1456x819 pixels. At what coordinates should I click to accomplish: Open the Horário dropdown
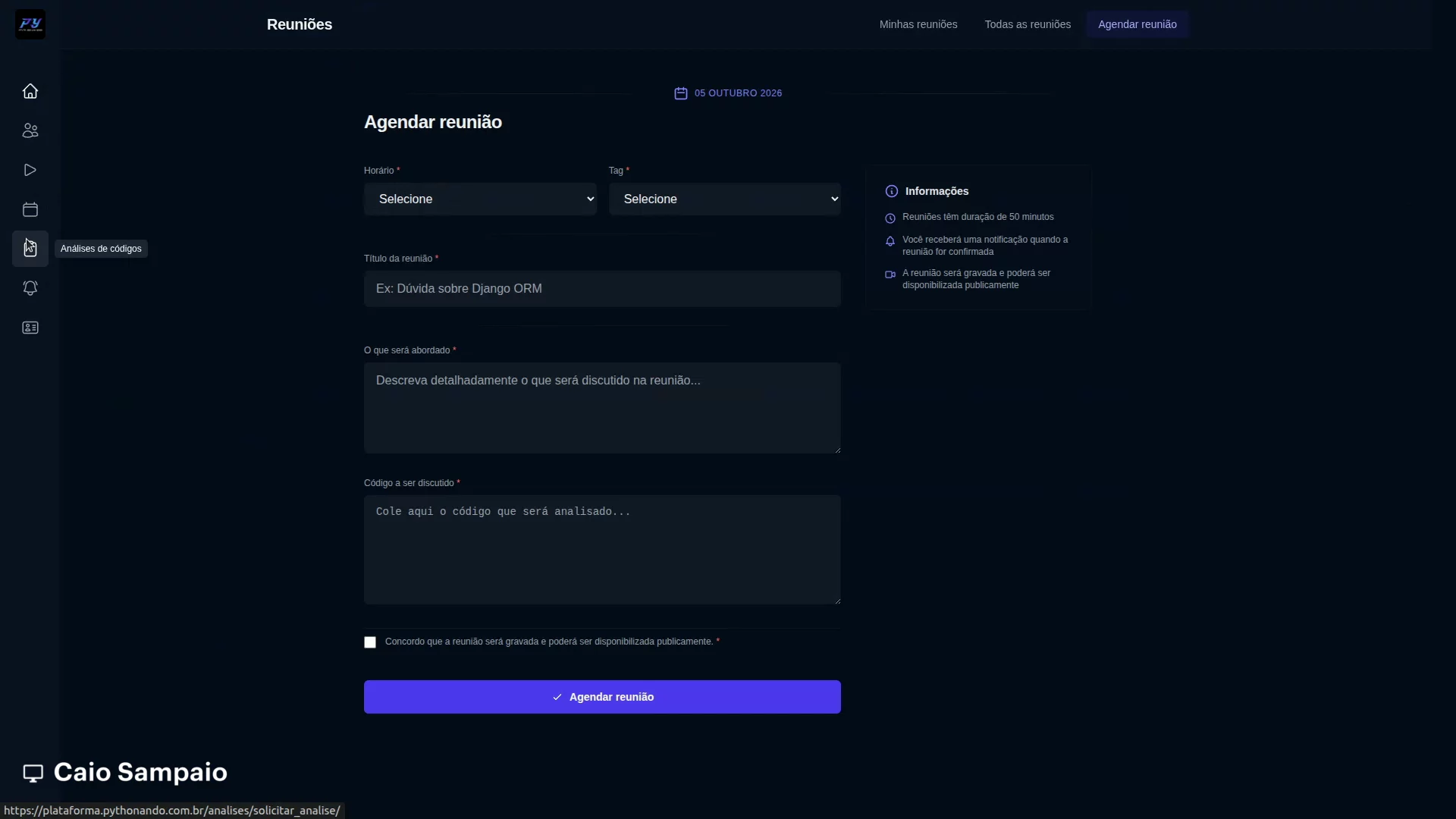480,199
